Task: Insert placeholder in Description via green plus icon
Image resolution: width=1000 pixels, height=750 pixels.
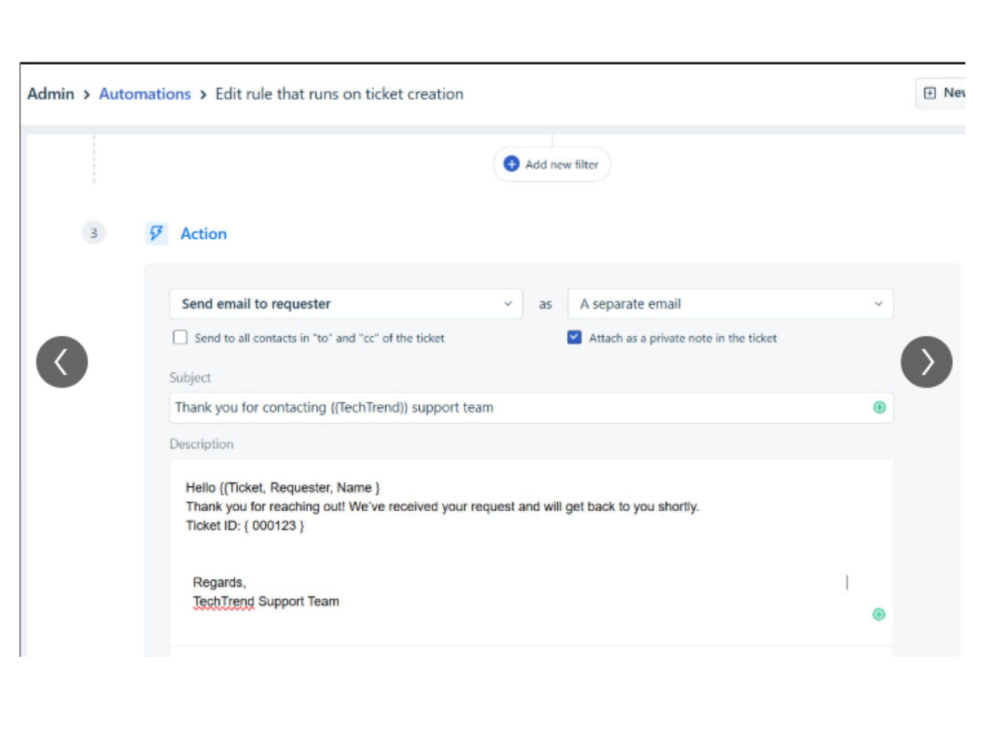Action: (878, 614)
